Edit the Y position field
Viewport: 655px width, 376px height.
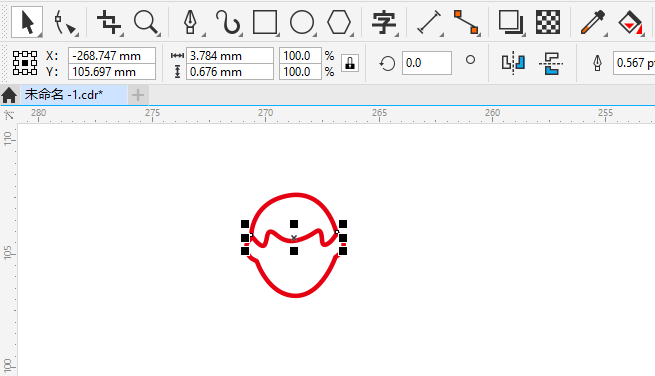coord(112,72)
